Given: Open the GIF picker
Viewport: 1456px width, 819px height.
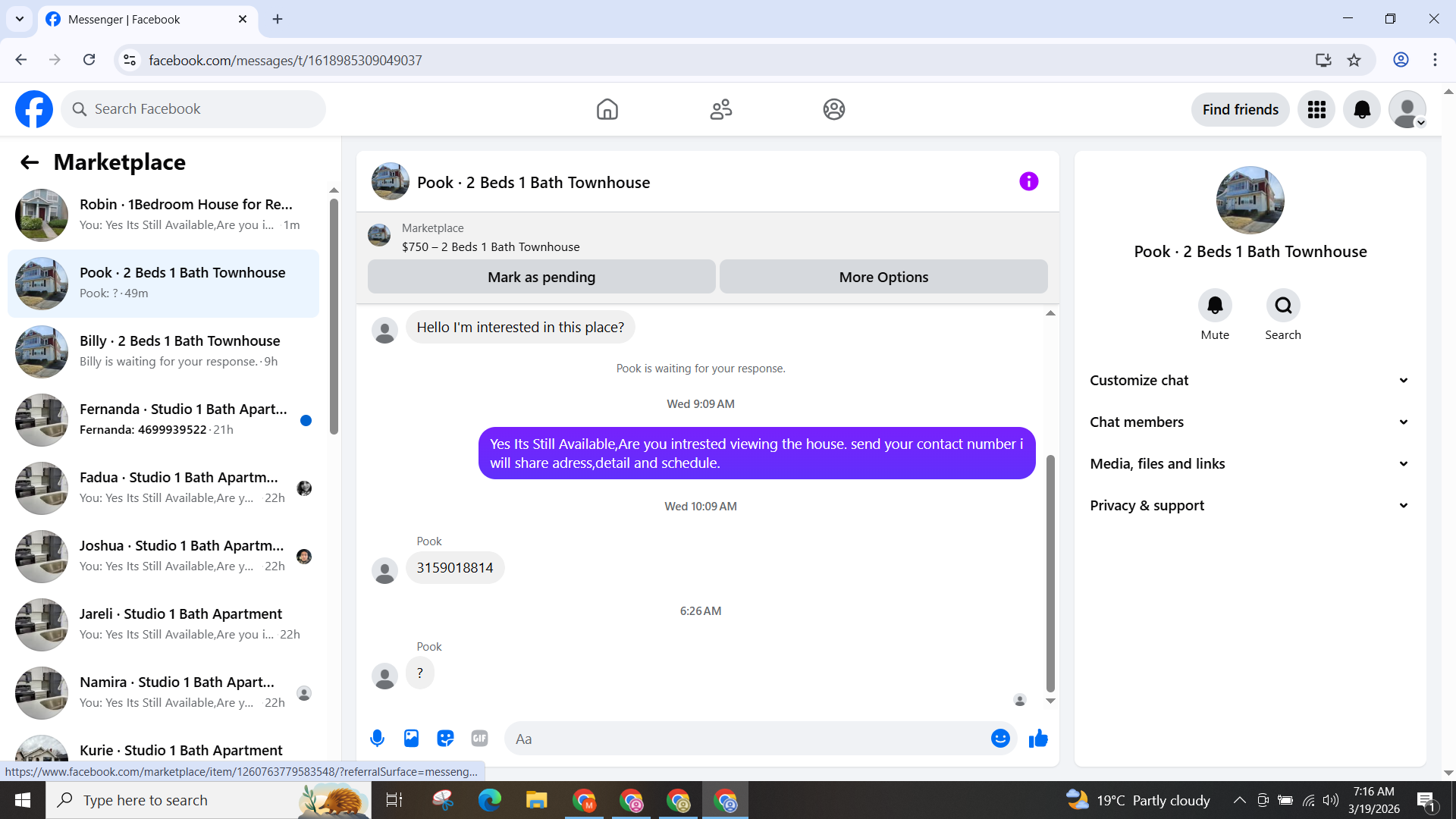Looking at the screenshot, I should [x=479, y=738].
